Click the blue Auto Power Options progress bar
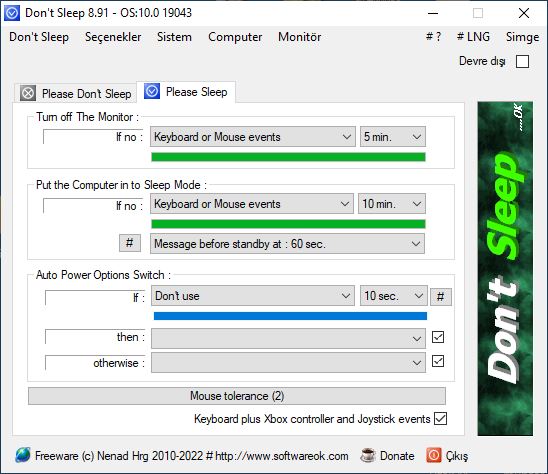The image size is (548, 474). [290, 316]
